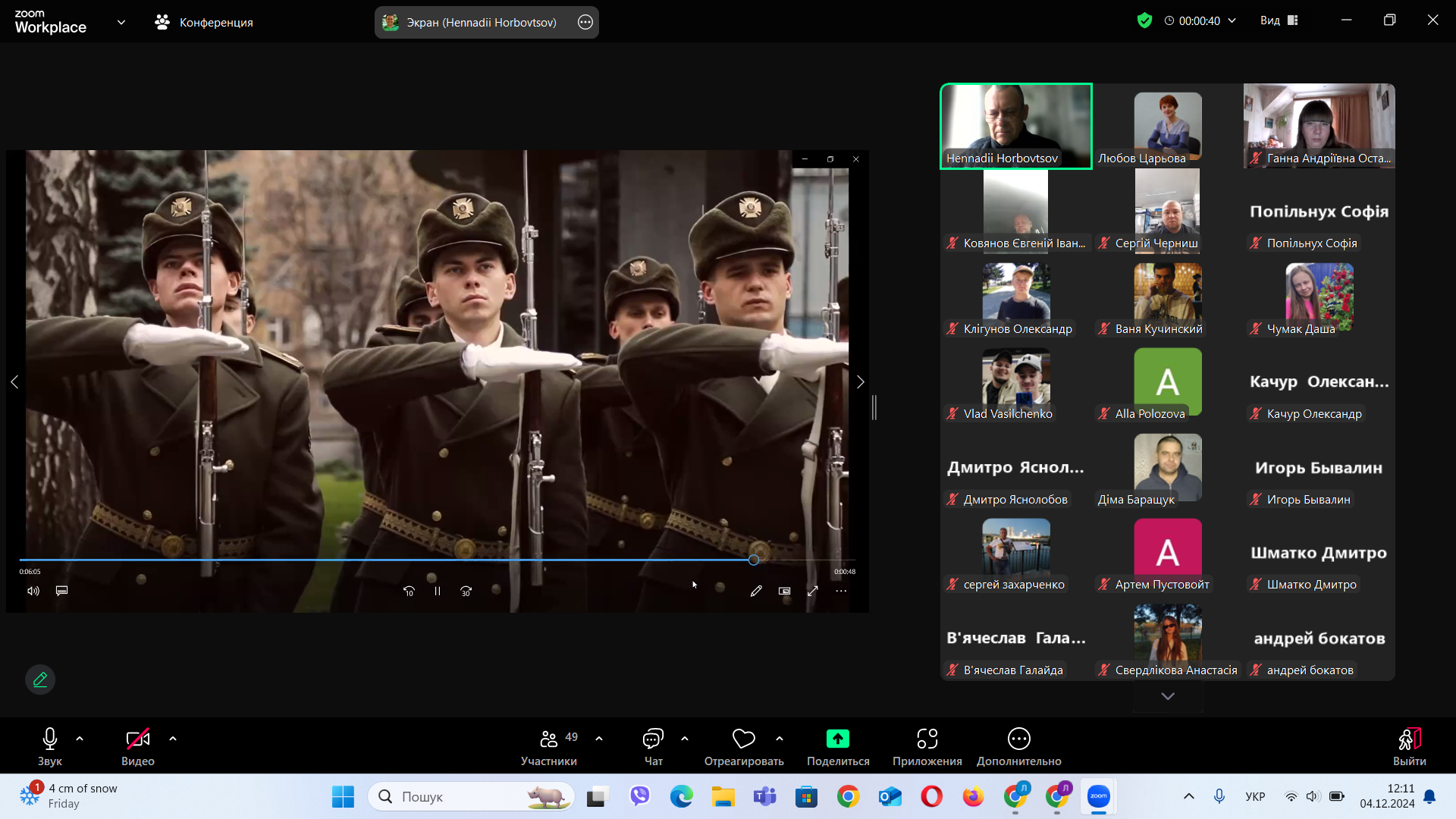Click the encryption shield icon
This screenshot has height=819, width=1456.
(1144, 20)
